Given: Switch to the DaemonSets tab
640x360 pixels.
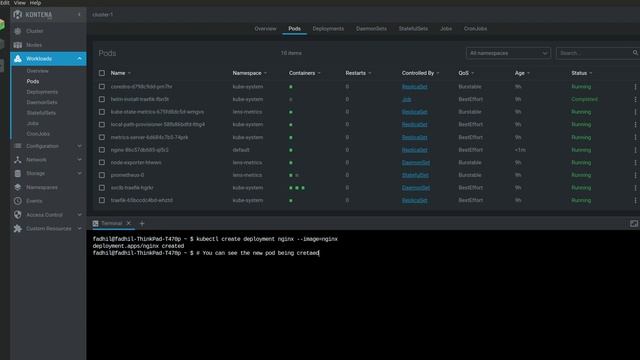Looking at the screenshot, I should click(371, 29).
